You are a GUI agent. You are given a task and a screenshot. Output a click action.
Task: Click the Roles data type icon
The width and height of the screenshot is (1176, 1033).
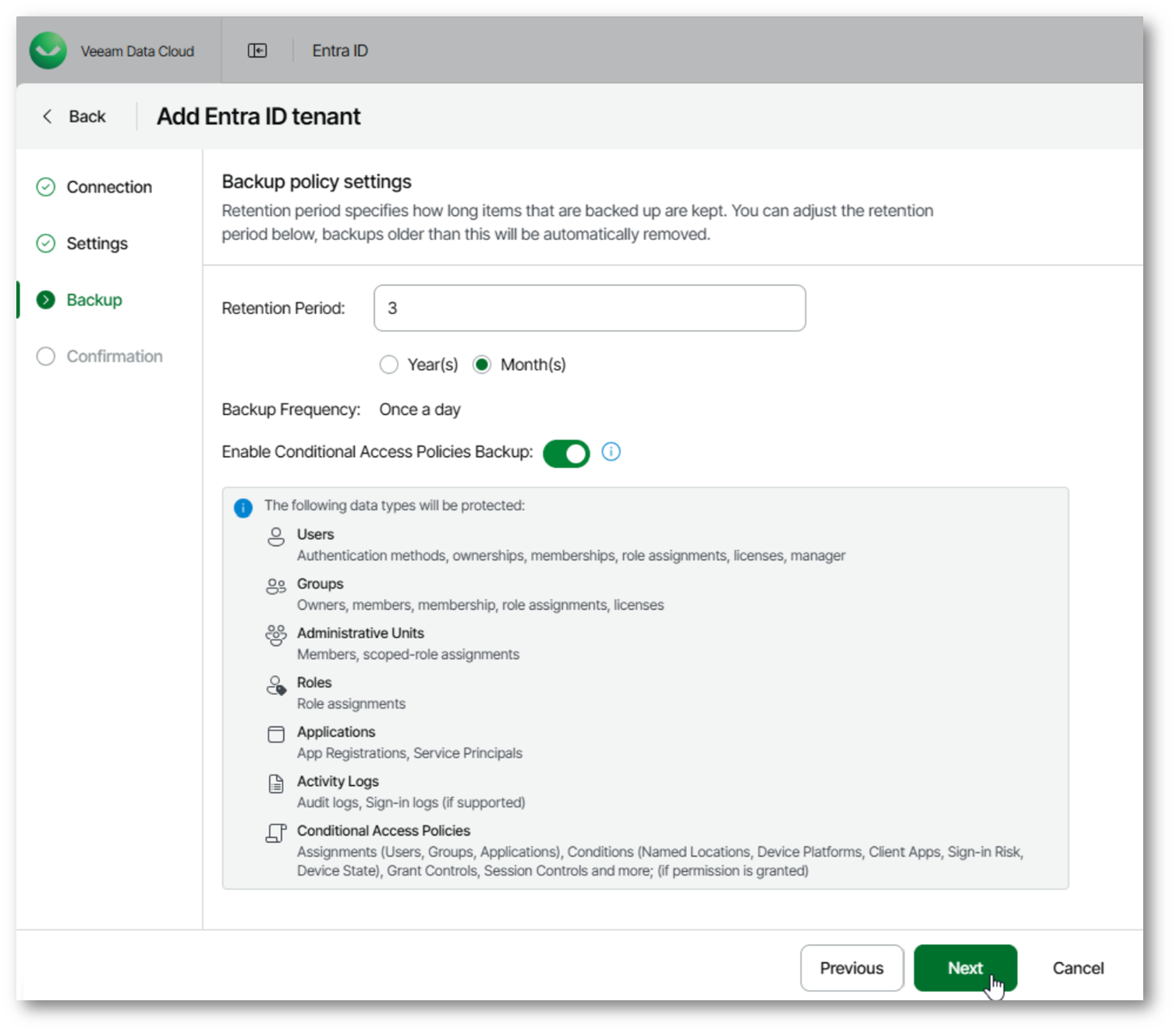(276, 685)
